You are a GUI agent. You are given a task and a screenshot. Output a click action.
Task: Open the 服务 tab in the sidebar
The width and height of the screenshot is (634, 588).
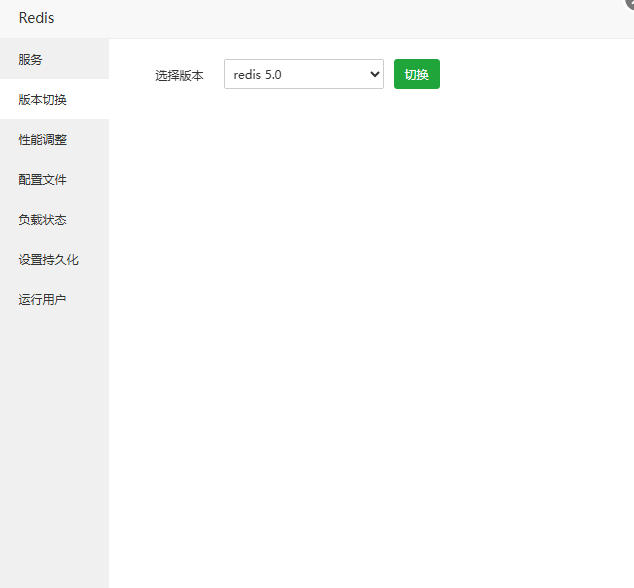(x=54, y=59)
